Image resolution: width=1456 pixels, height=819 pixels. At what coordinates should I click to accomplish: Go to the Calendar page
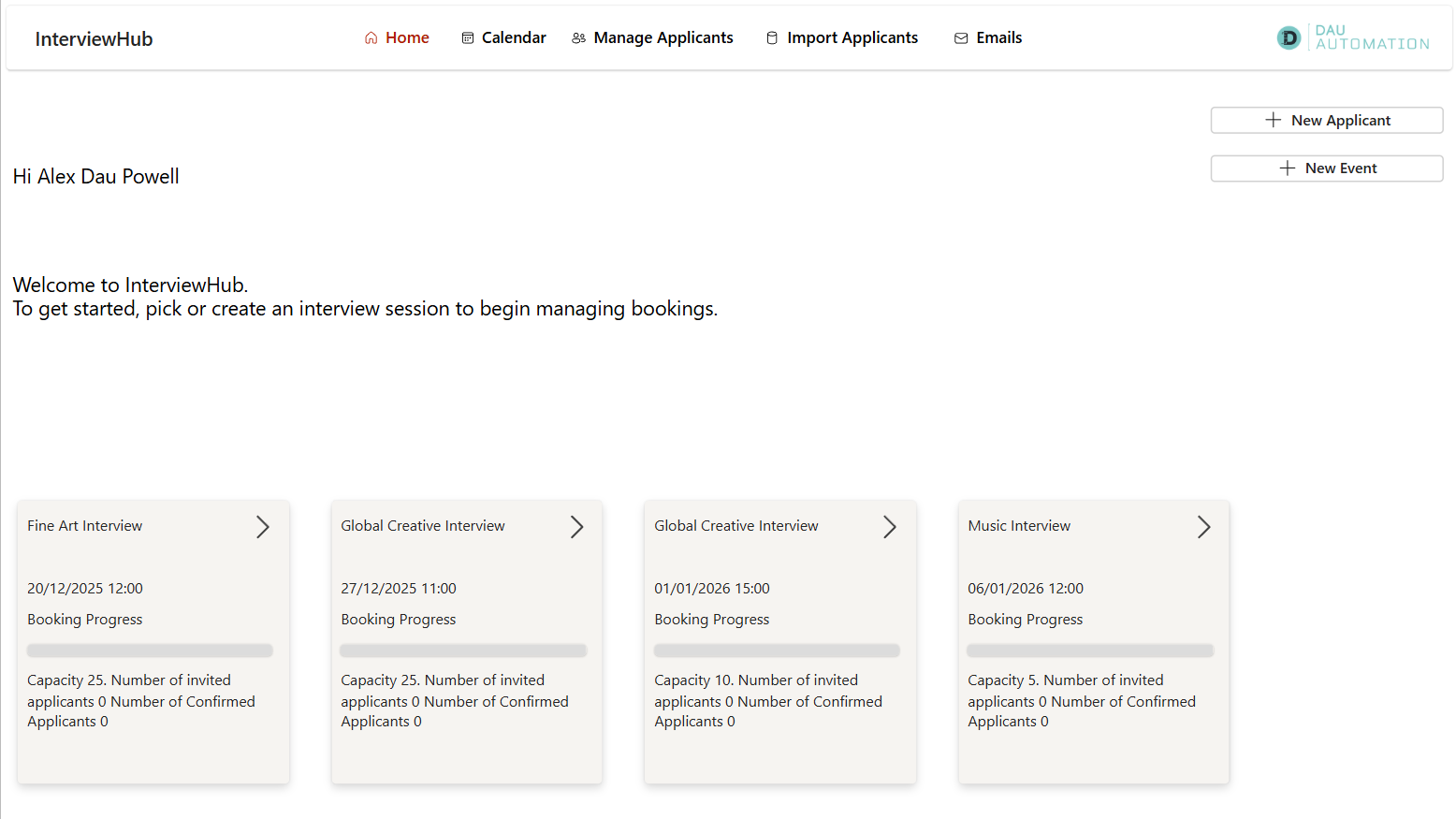pyautogui.click(x=503, y=38)
